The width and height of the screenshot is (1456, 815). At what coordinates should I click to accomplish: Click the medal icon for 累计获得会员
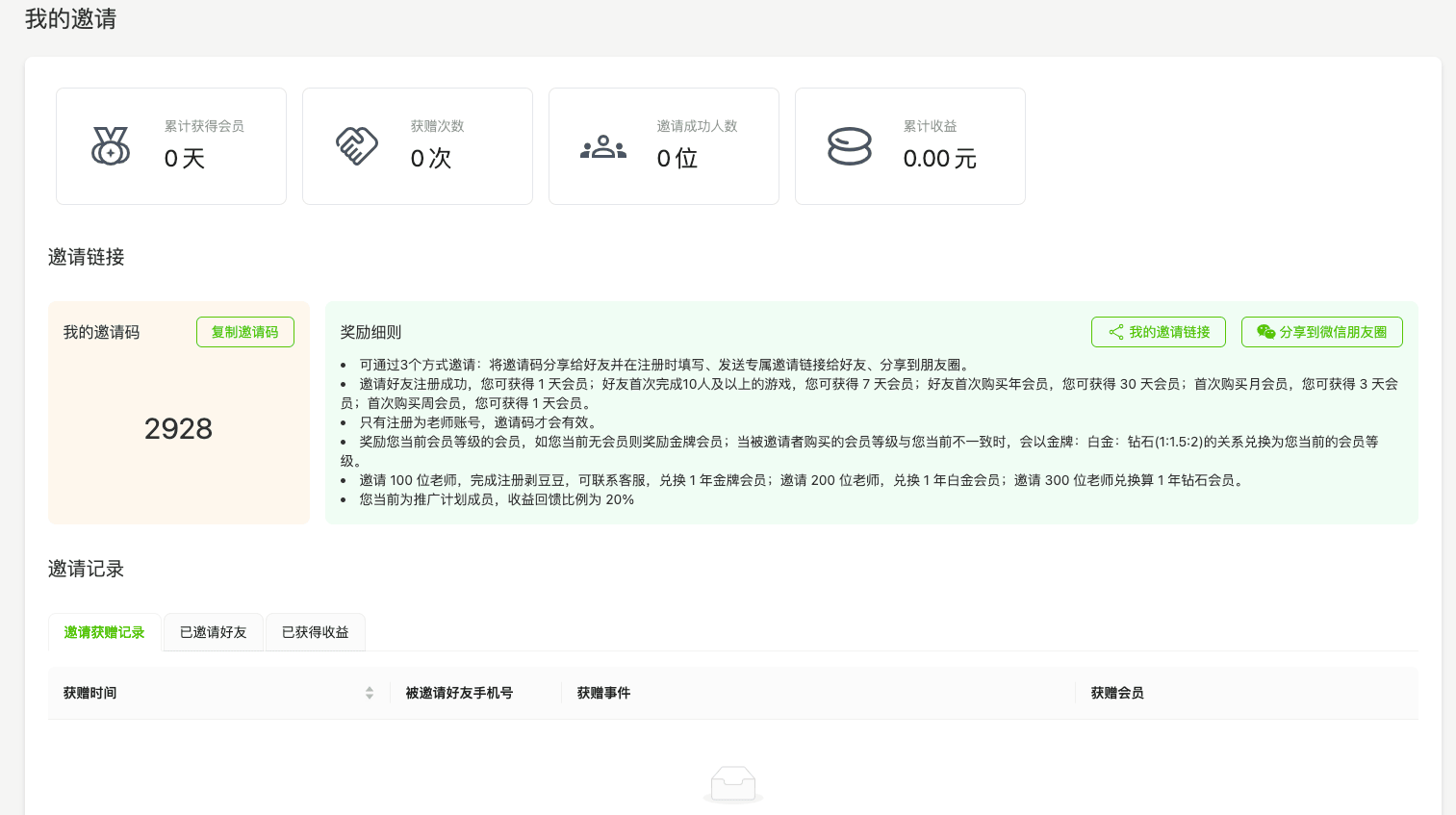pos(111,146)
